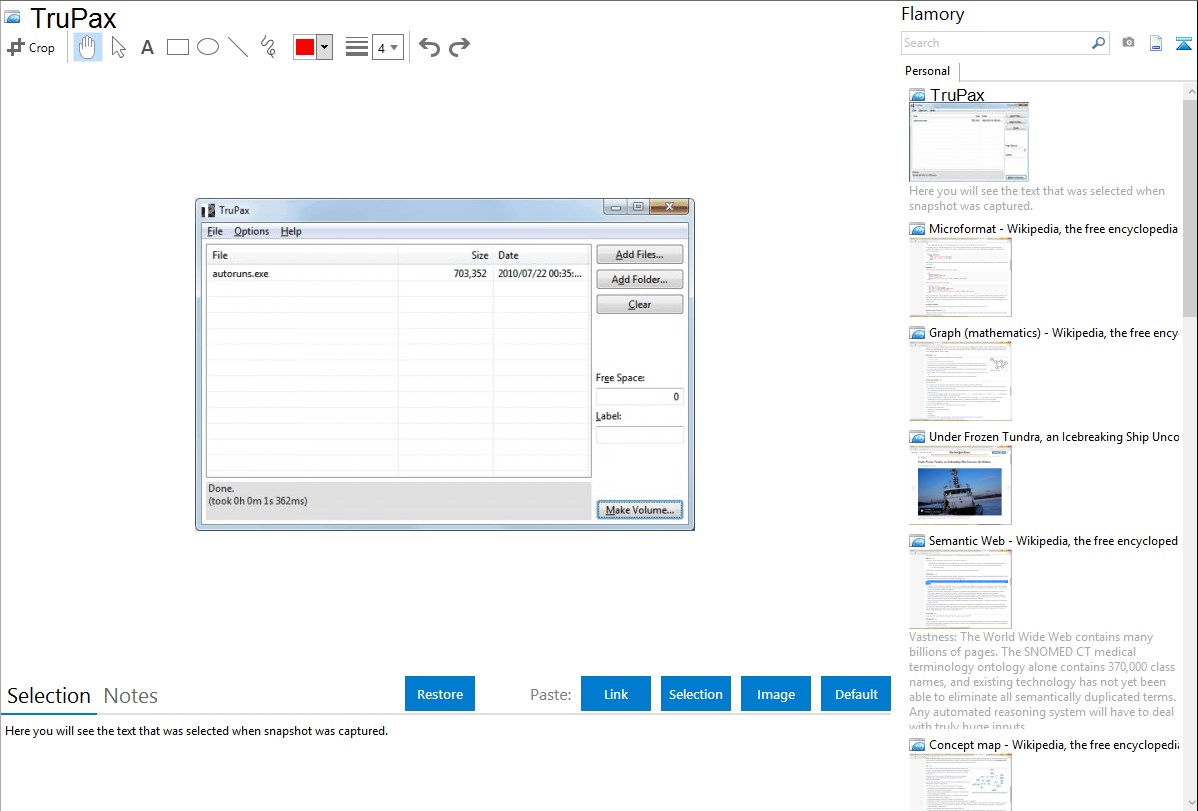
Task: Click the snapshot list scrollbar up arrow
Action: point(1191,92)
